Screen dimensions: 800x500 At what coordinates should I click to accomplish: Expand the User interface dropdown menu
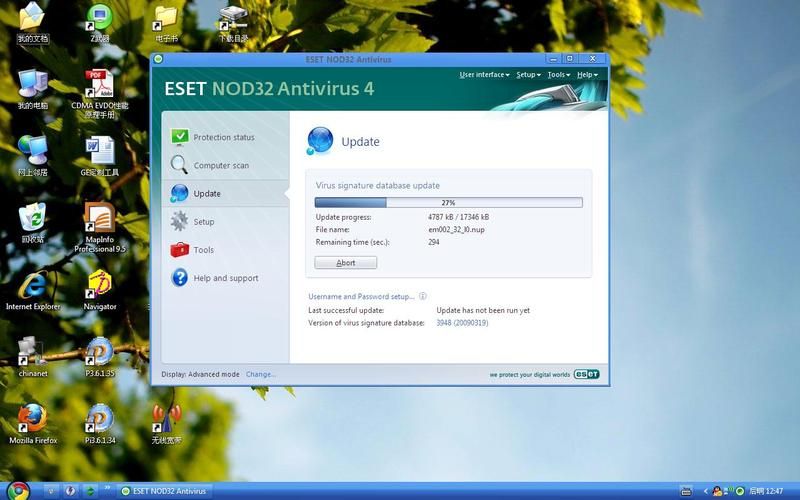tap(484, 75)
